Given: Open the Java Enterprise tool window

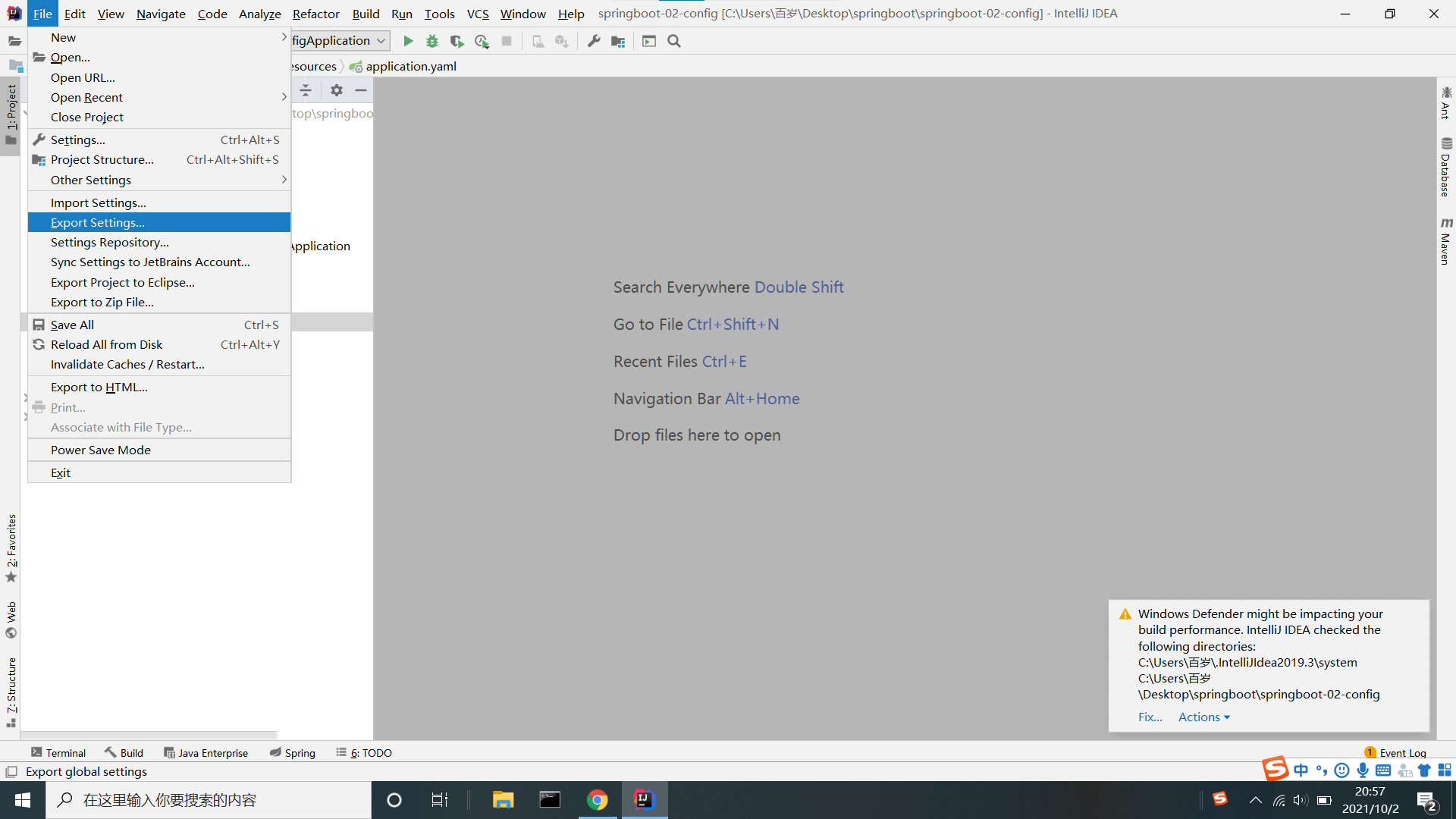Looking at the screenshot, I should (206, 752).
